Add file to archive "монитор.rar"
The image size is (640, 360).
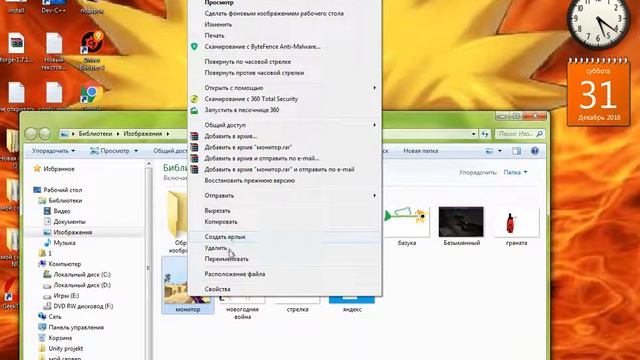[x=248, y=147]
